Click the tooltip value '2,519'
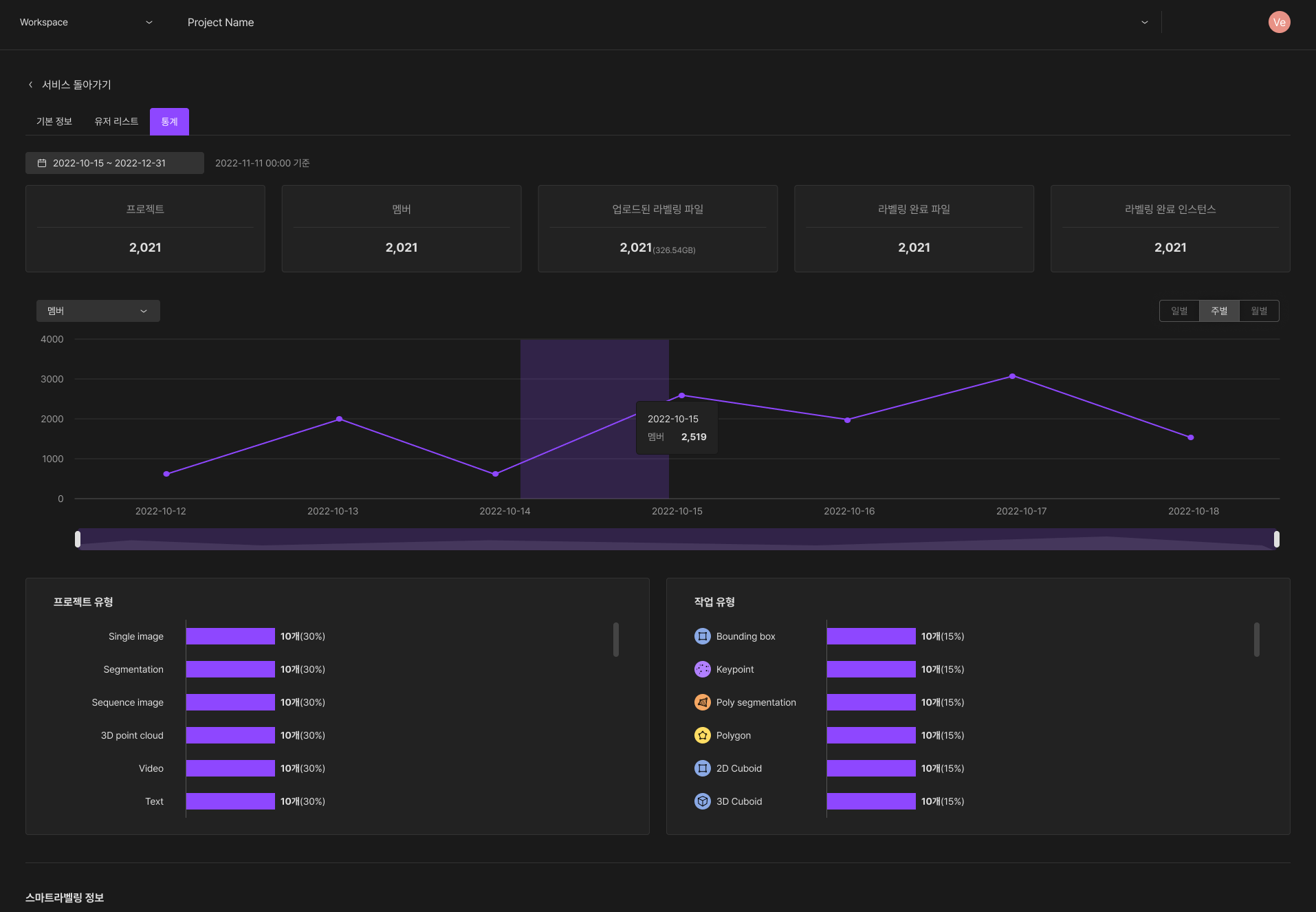This screenshot has height=912, width=1316. [x=694, y=437]
